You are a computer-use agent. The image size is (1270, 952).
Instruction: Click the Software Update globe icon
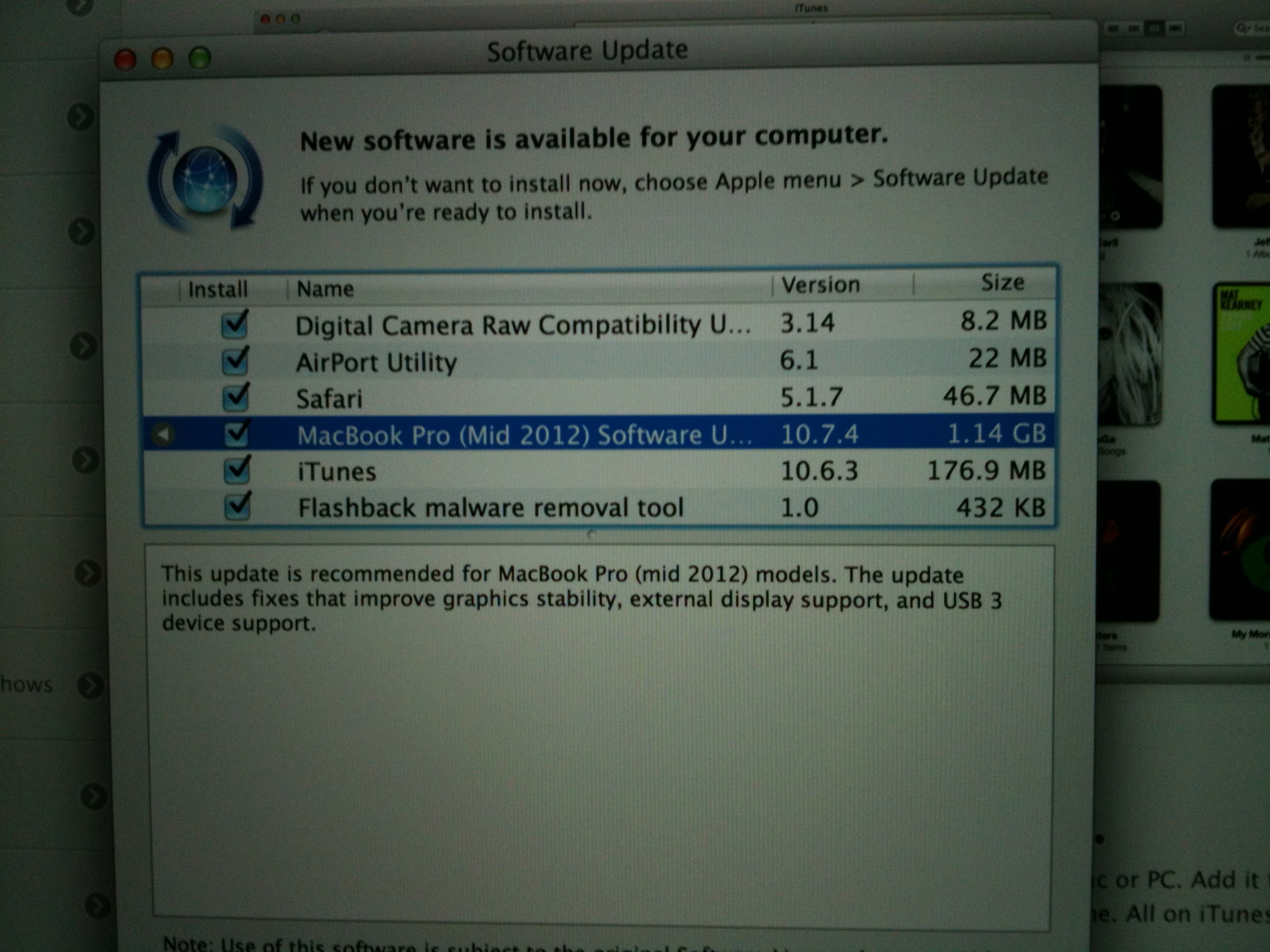coord(205,180)
